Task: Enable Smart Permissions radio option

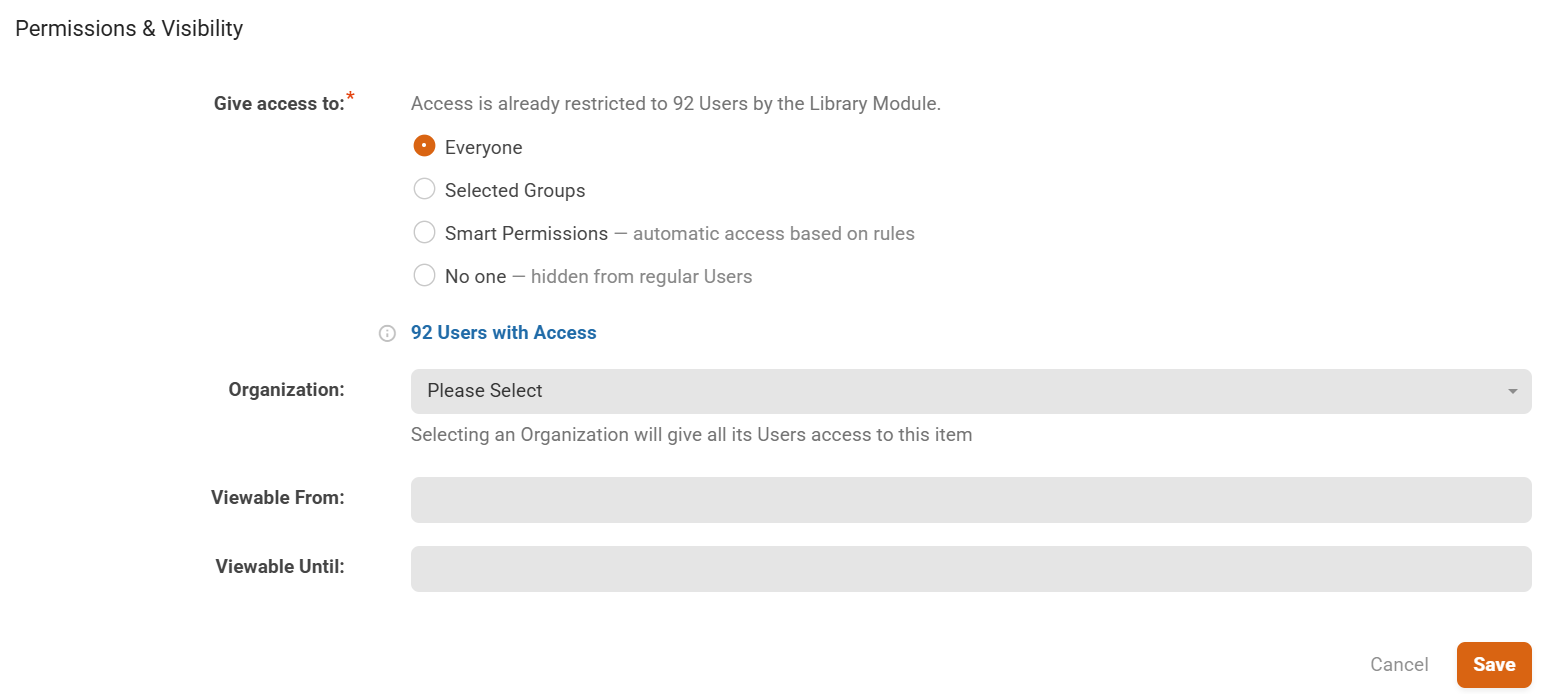Action: (424, 232)
